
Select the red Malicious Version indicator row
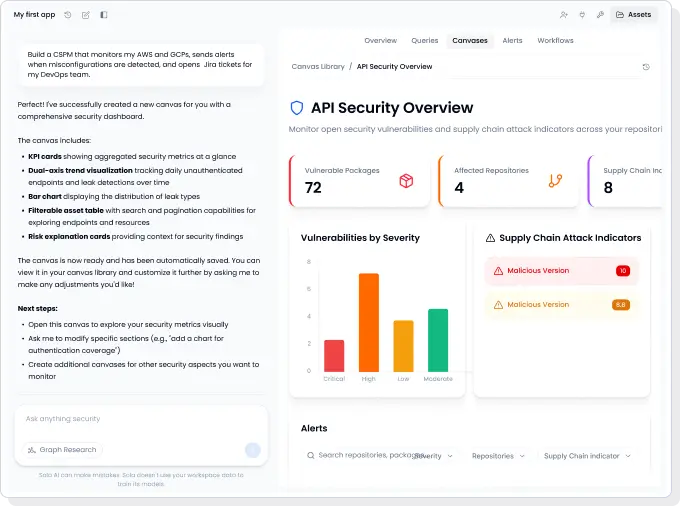click(562, 271)
